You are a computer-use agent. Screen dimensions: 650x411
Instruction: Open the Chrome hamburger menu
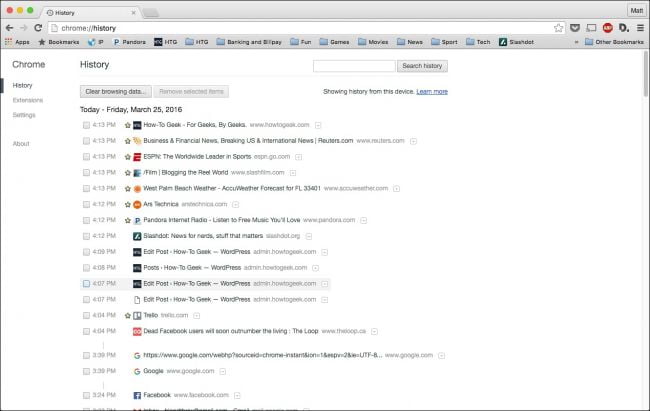(x=640, y=28)
